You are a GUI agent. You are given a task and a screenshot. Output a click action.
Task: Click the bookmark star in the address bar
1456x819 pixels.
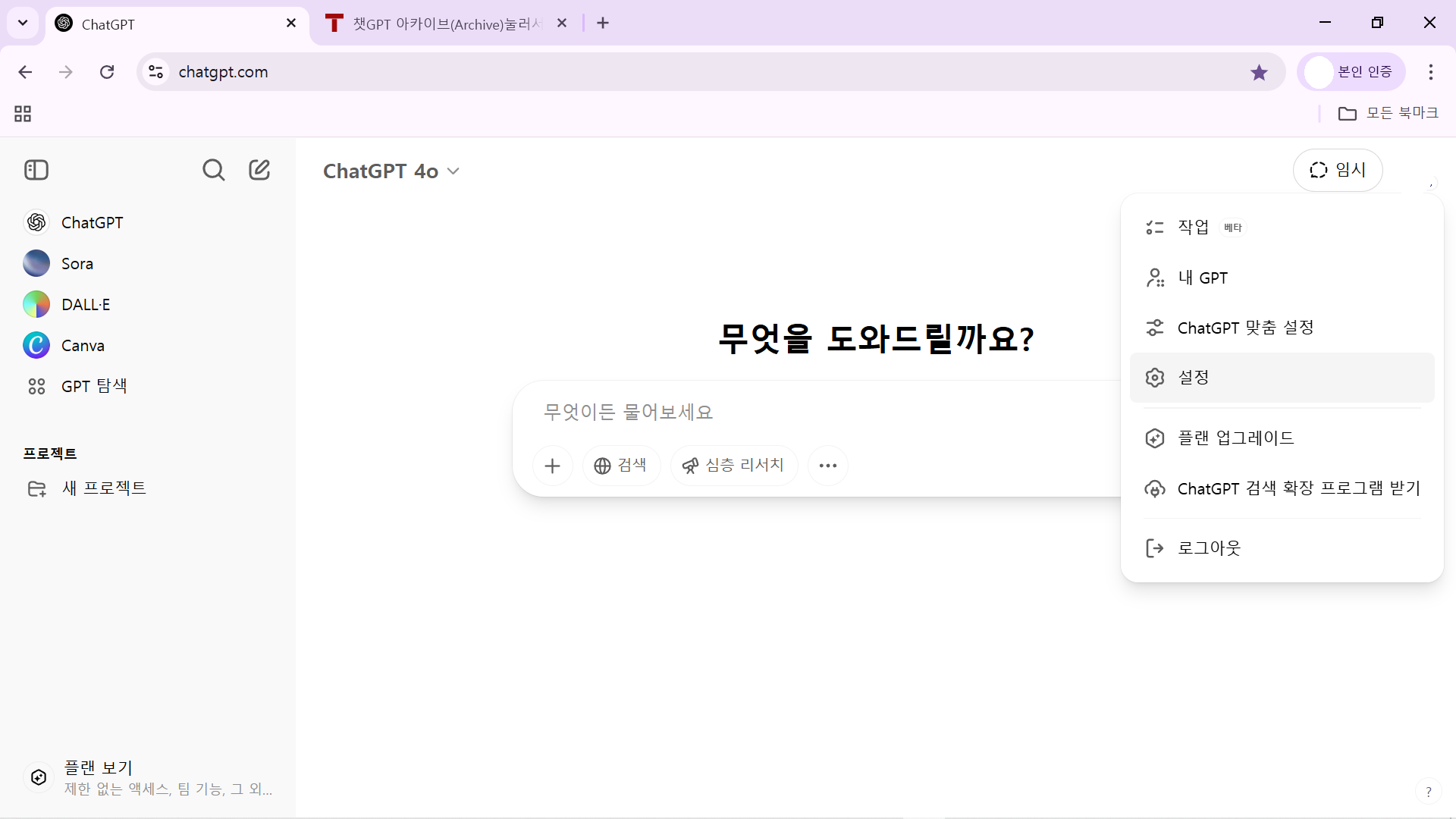pos(1259,72)
